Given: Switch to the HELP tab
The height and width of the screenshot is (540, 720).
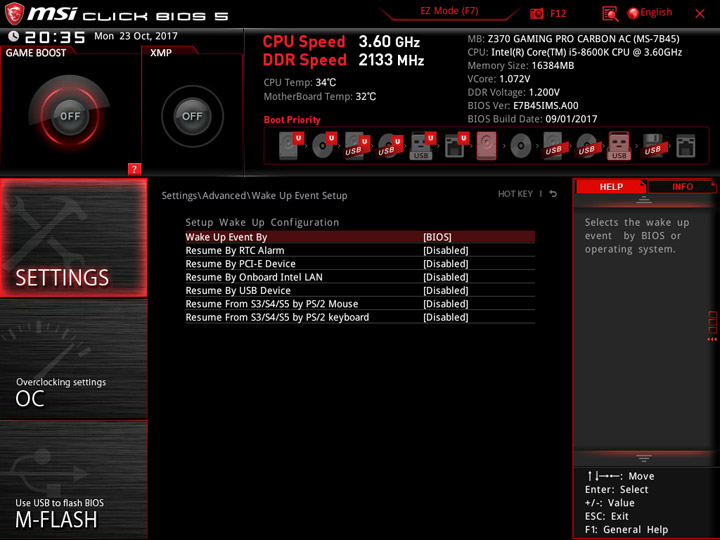Looking at the screenshot, I should pos(611,186).
